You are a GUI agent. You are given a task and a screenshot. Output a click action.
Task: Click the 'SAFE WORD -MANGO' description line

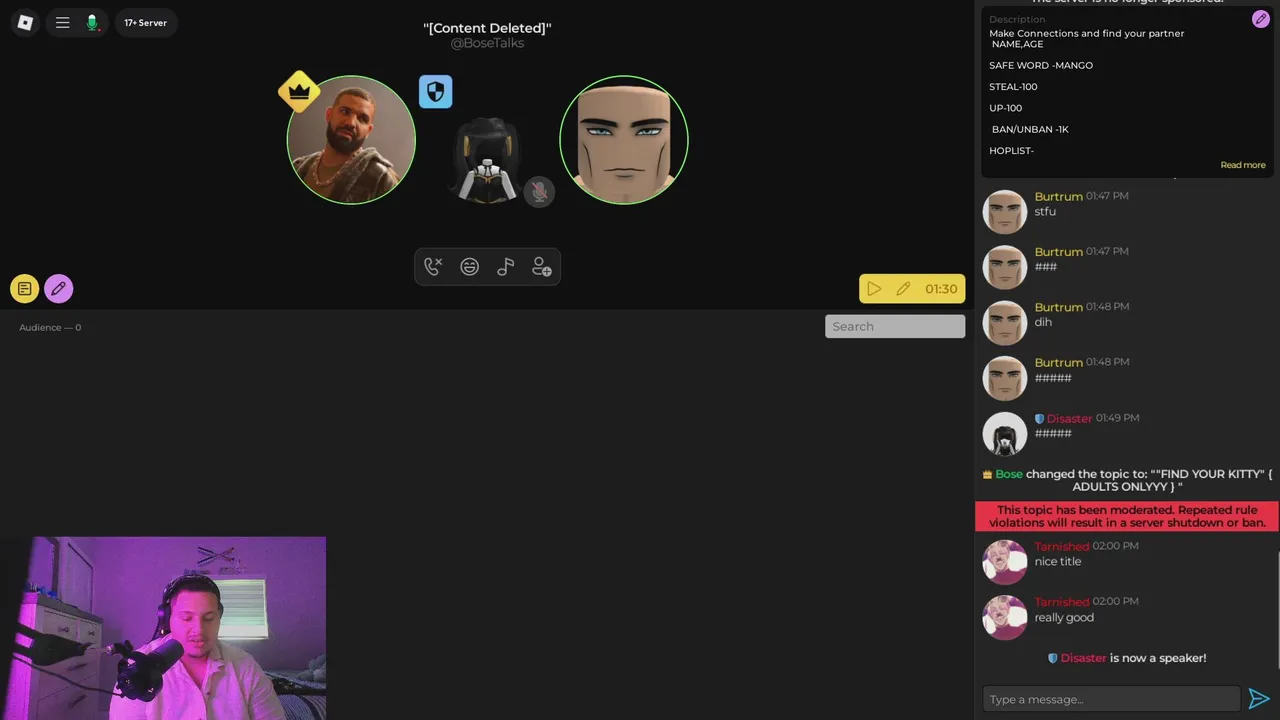click(x=1041, y=65)
